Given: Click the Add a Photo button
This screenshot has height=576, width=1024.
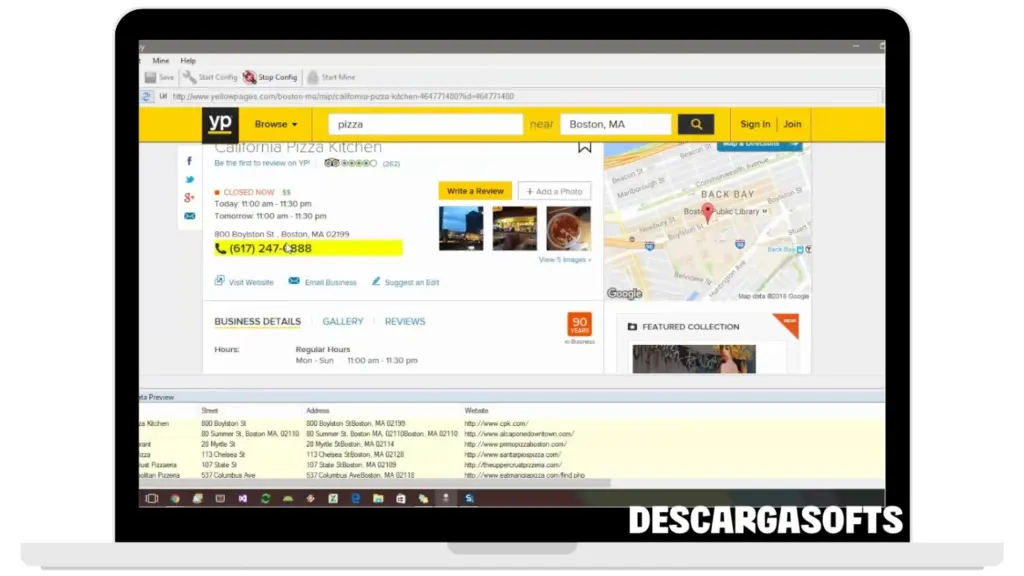Looking at the screenshot, I should (554, 191).
